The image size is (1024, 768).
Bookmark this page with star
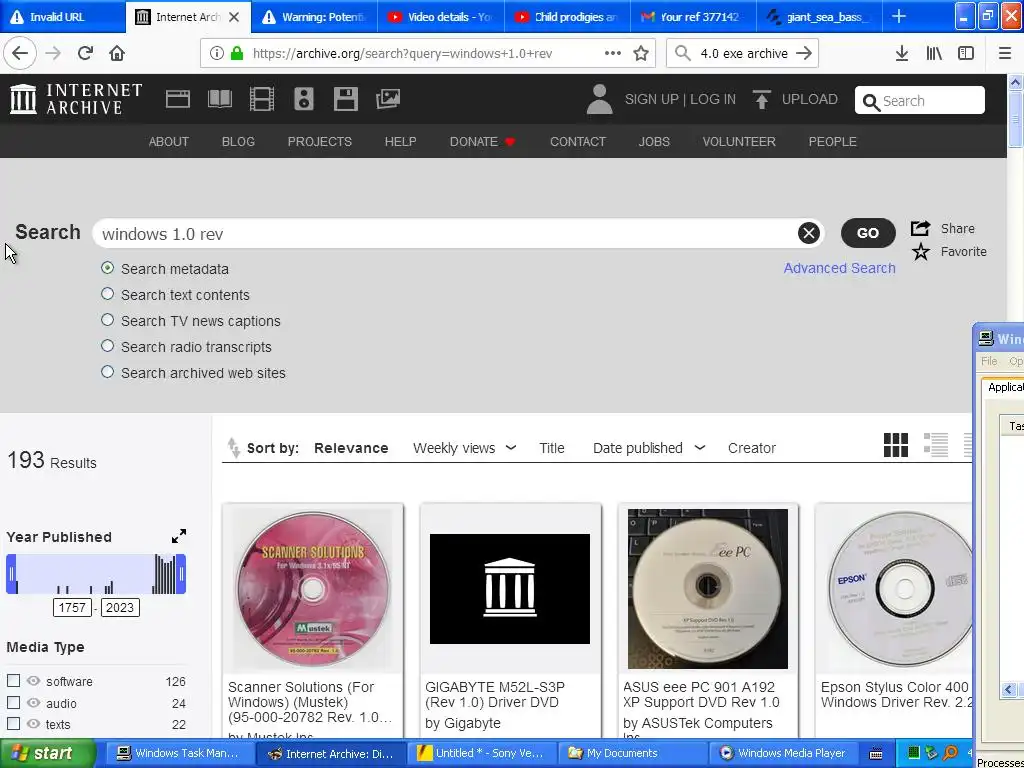point(641,54)
